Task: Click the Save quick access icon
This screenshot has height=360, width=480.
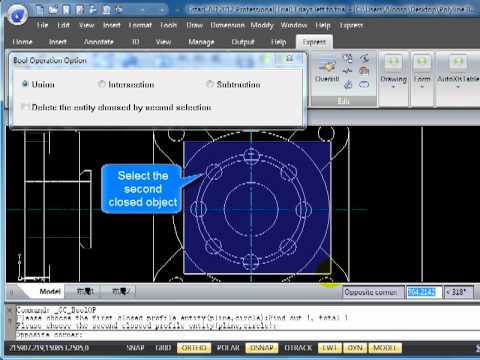Action: click(66, 10)
